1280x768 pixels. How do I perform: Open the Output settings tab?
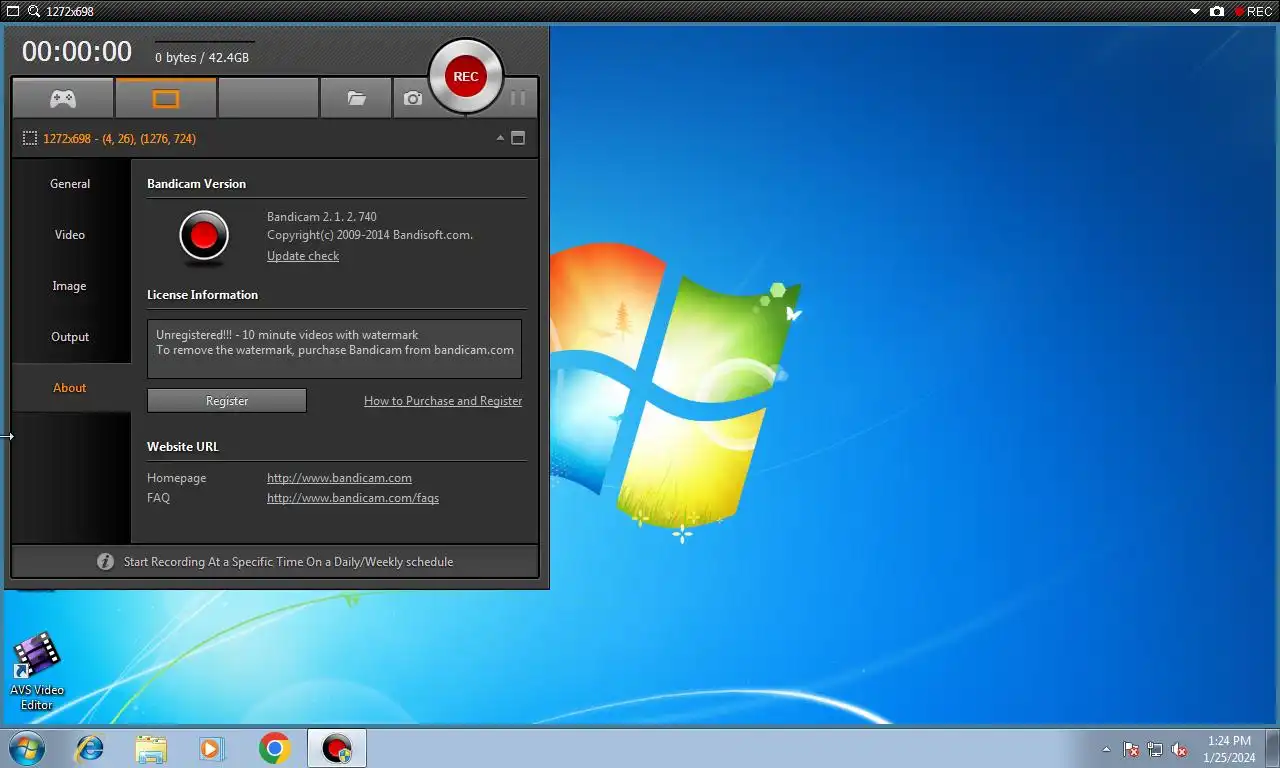point(70,337)
